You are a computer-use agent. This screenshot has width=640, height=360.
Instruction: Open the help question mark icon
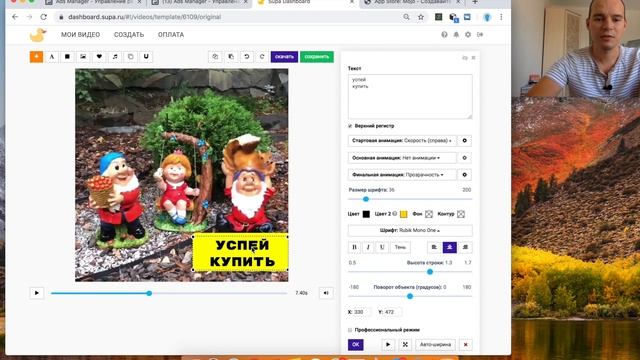(444, 35)
